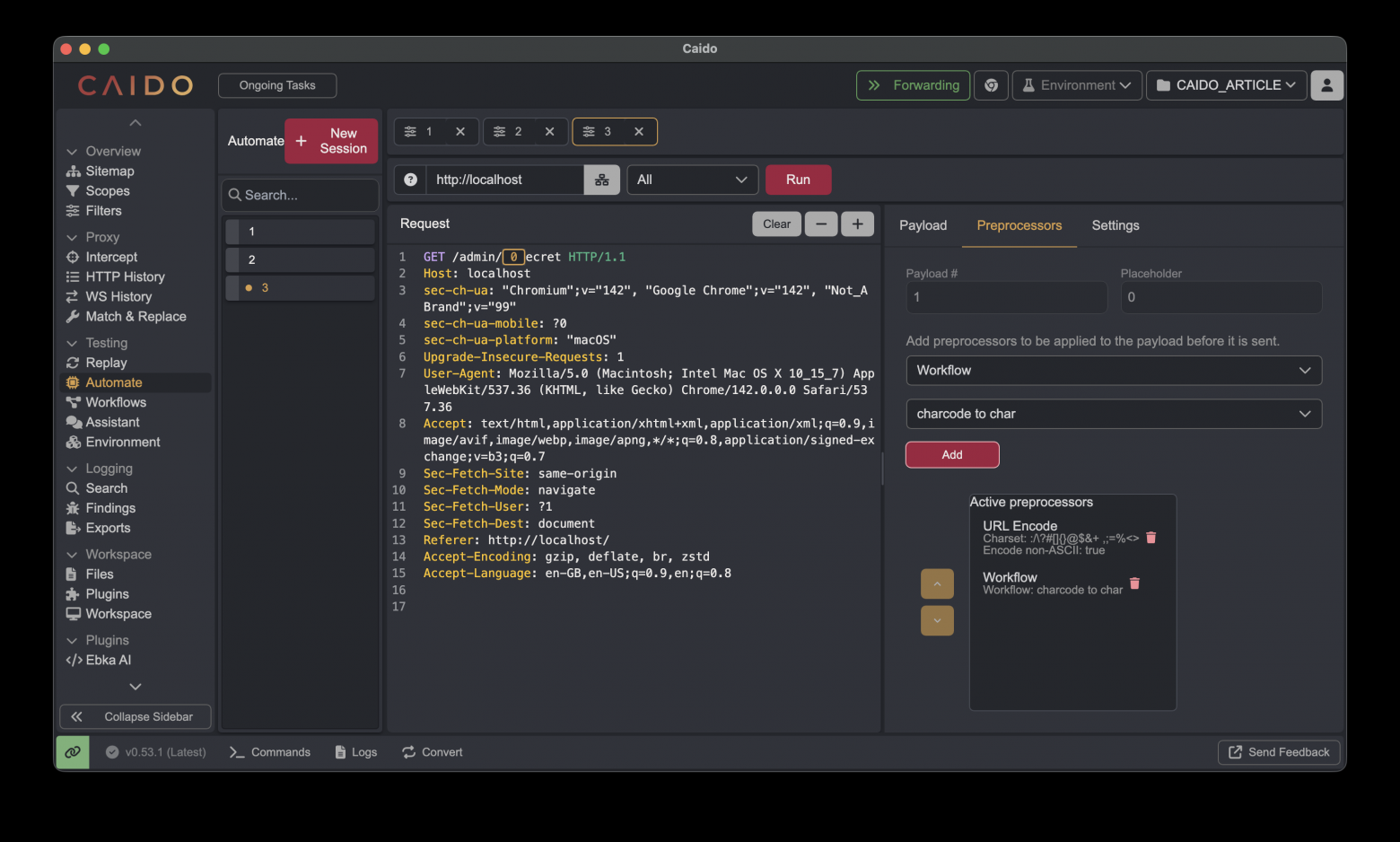
Task: Click the connection settings icon beside URL field
Action: click(x=601, y=180)
